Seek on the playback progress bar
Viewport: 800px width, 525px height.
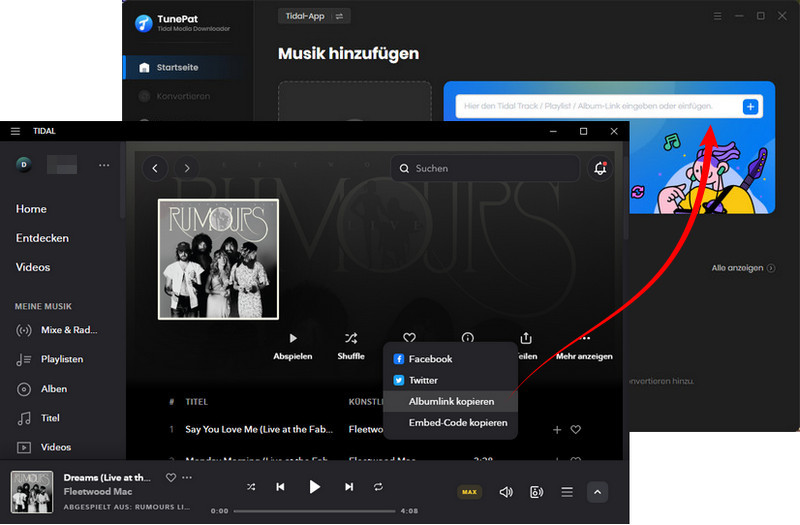click(314, 511)
